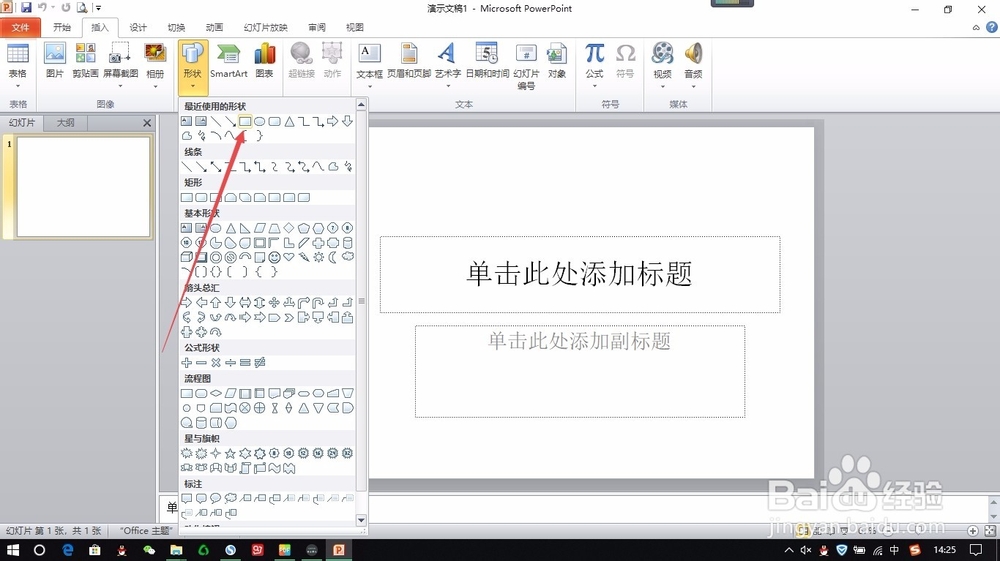Click the 单击此处添加标题 title placeholder
The width and height of the screenshot is (1000, 561).
580,274
